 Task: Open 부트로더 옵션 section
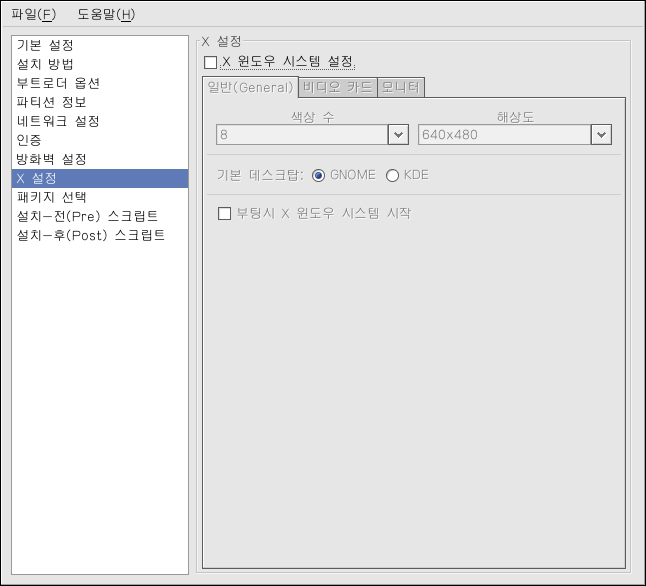coord(58,84)
